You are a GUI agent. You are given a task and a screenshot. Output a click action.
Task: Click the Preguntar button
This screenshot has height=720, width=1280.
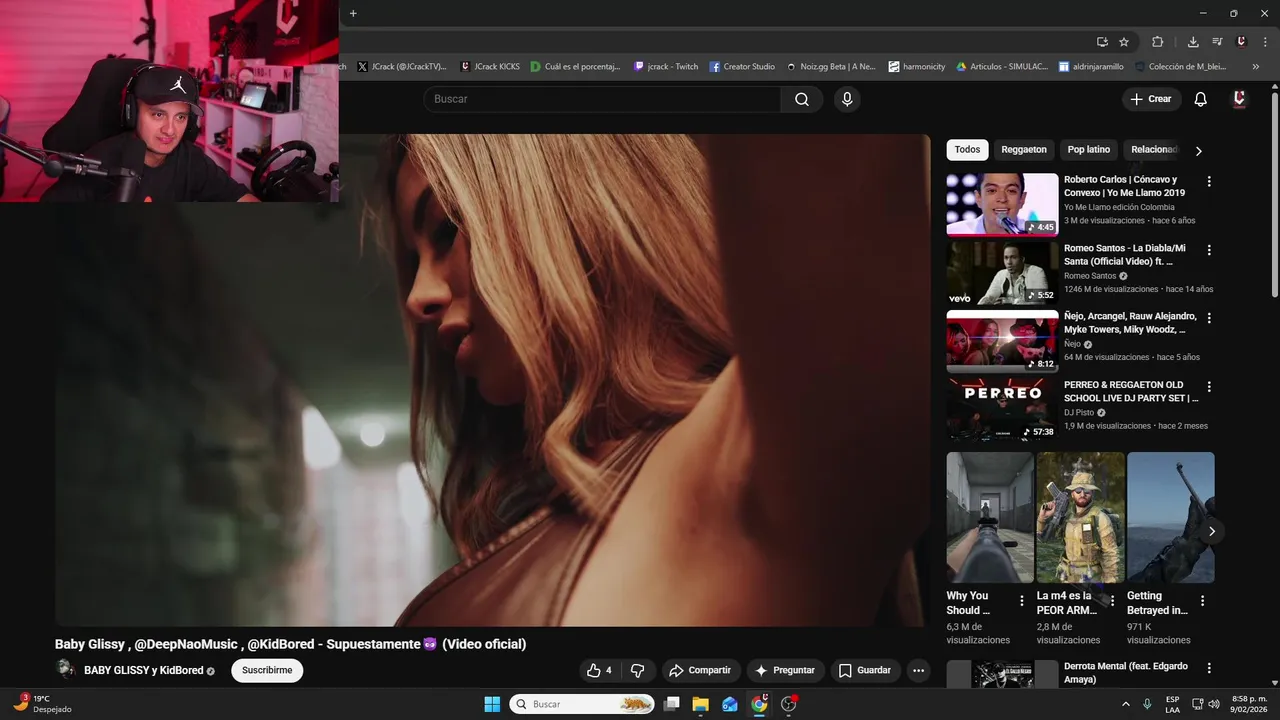[785, 670]
